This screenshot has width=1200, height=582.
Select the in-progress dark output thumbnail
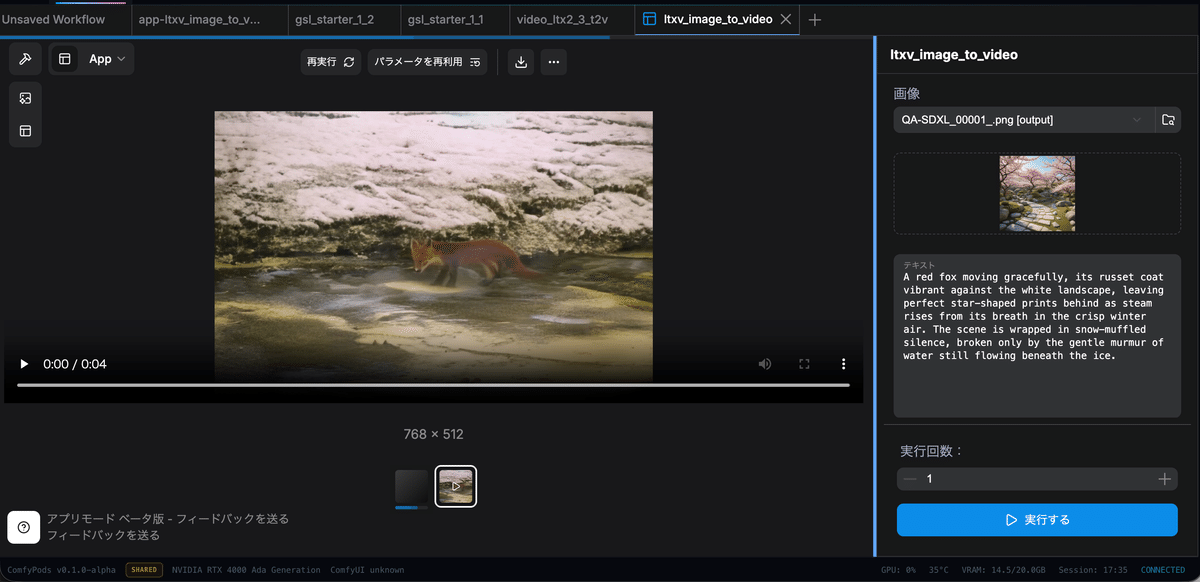411,487
